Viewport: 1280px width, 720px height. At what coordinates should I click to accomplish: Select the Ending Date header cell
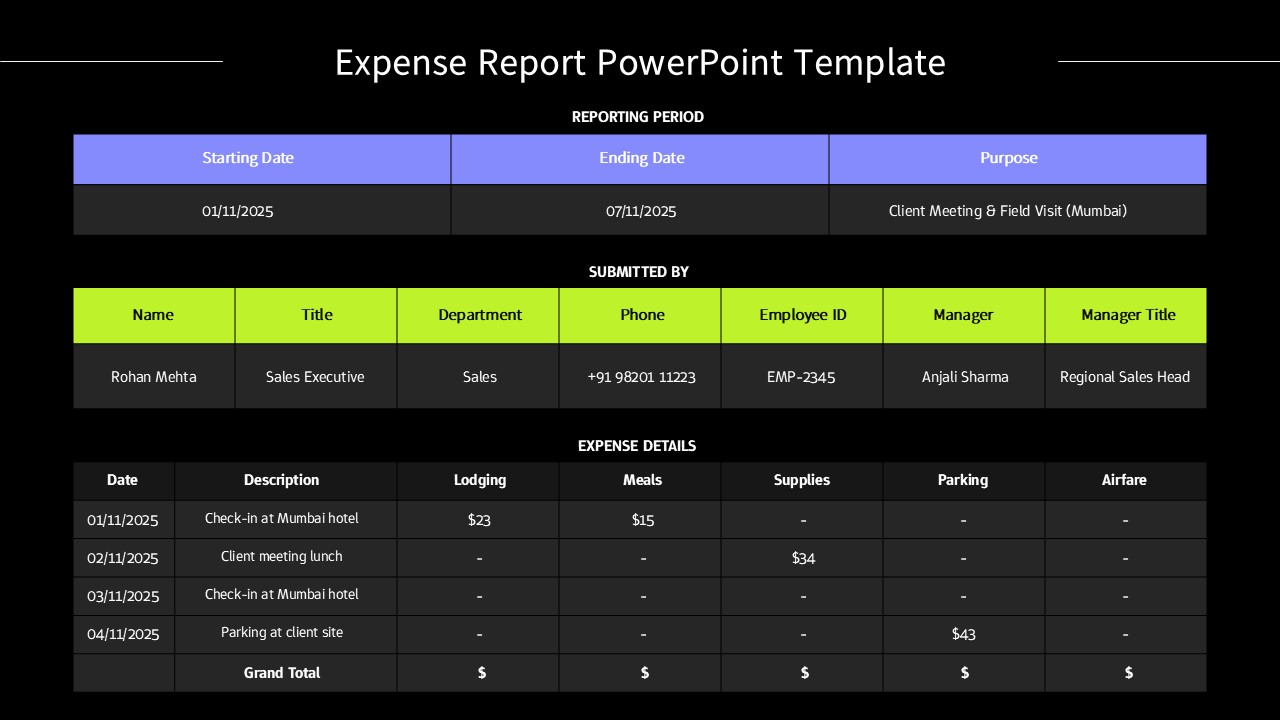(641, 158)
